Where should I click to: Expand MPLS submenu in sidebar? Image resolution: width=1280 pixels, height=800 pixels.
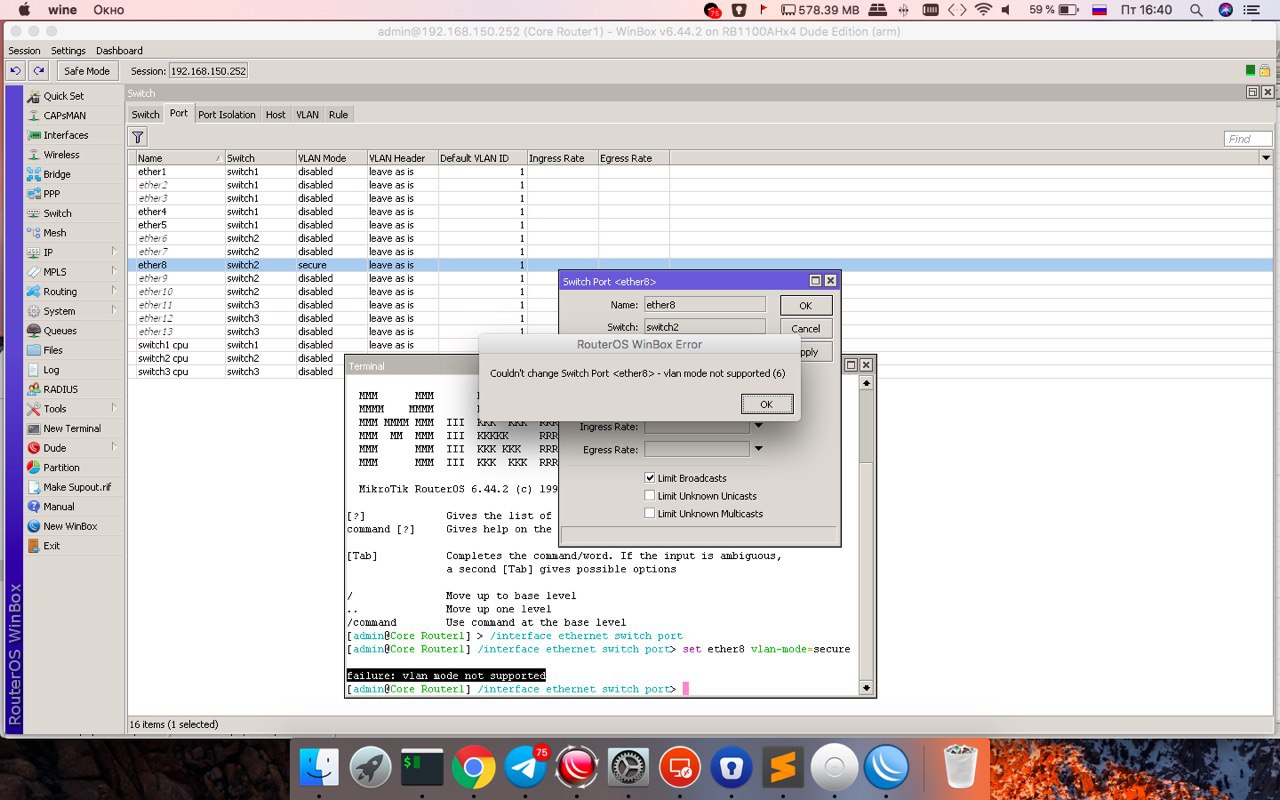[x=114, y=272]
